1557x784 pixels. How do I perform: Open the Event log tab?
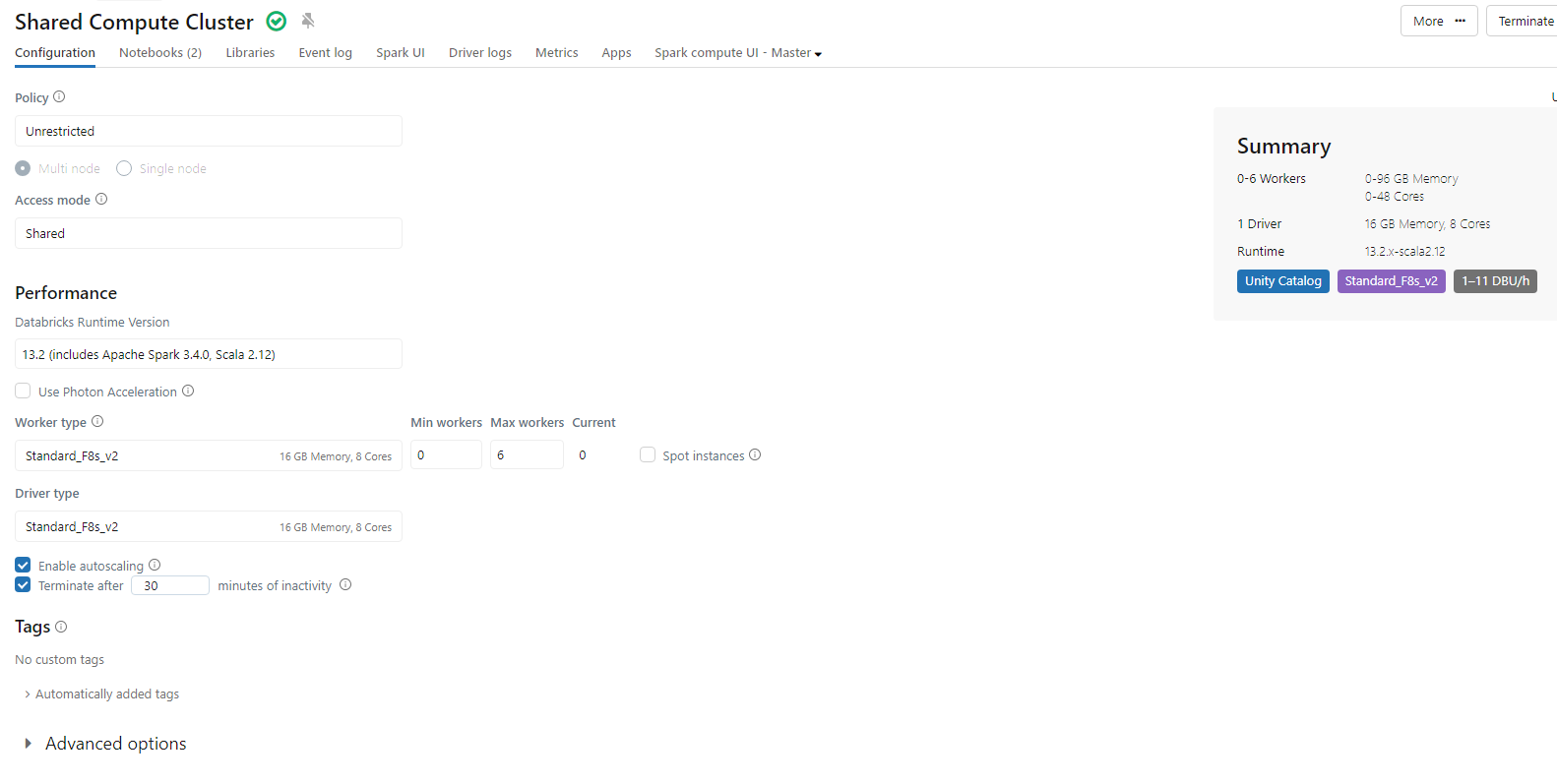point(326,53)
